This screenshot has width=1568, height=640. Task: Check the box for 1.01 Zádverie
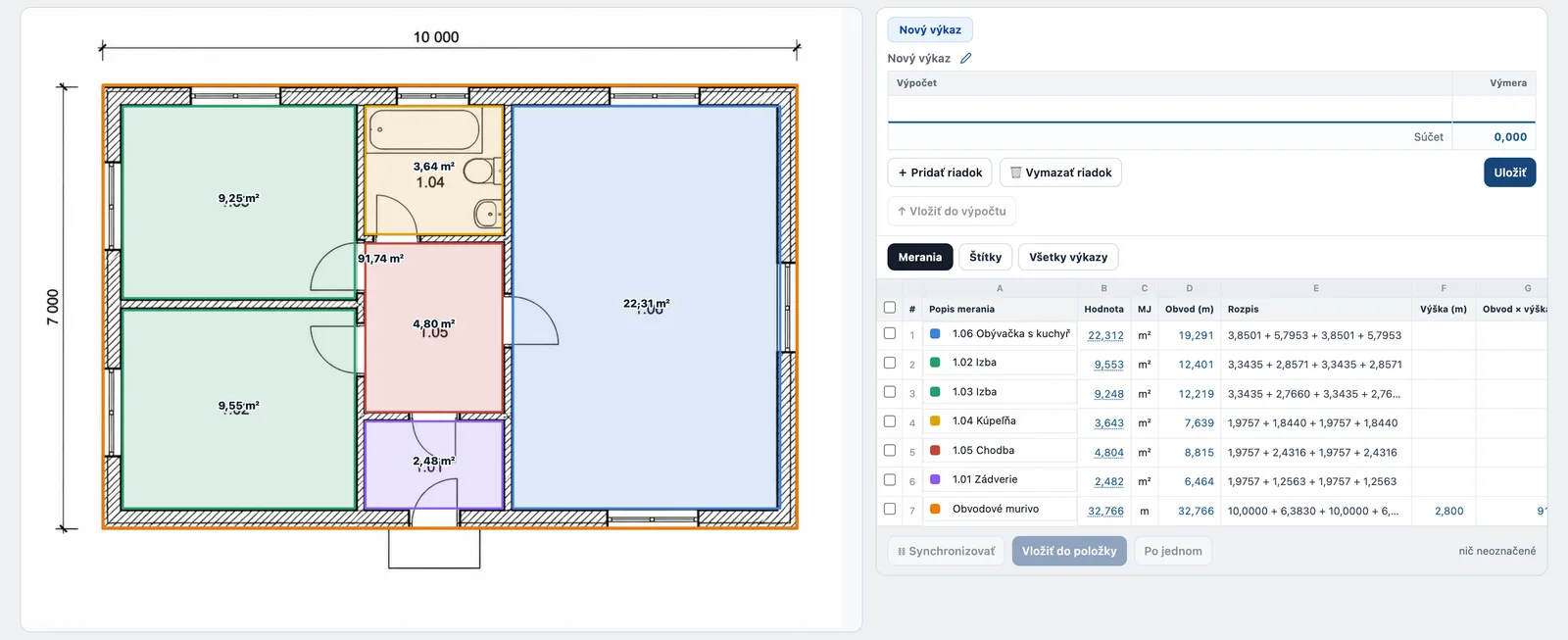click(890, 480)
